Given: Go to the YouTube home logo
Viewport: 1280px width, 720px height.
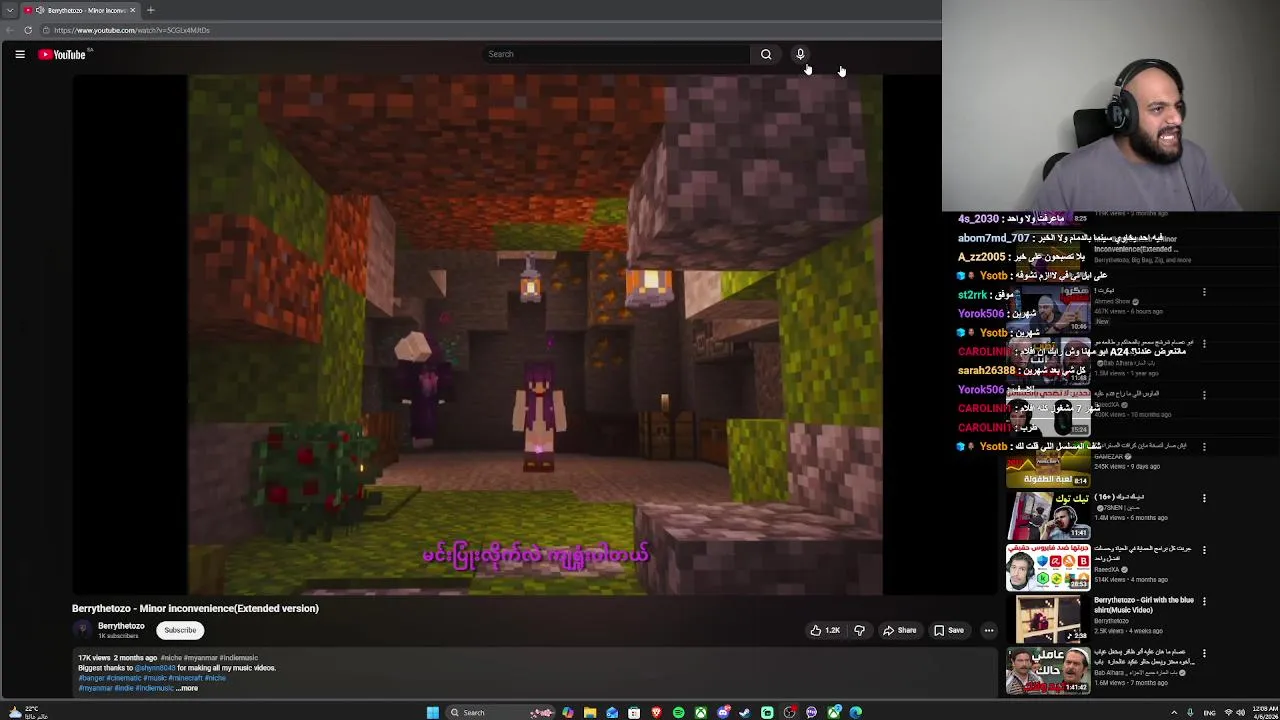Looking at the screenshot, I should click(x=63, y=54).
